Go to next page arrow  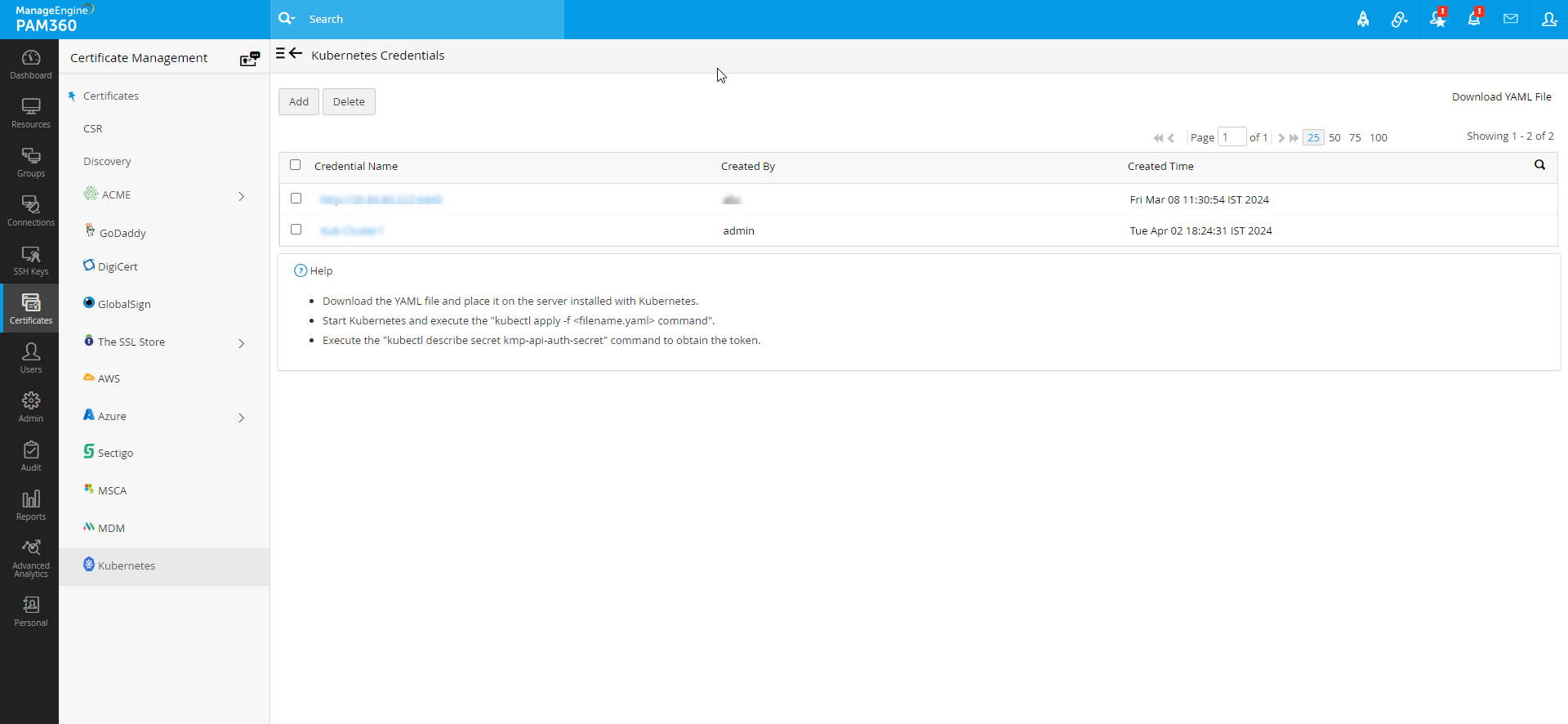pyautogui.click(x=1281, y=138)
